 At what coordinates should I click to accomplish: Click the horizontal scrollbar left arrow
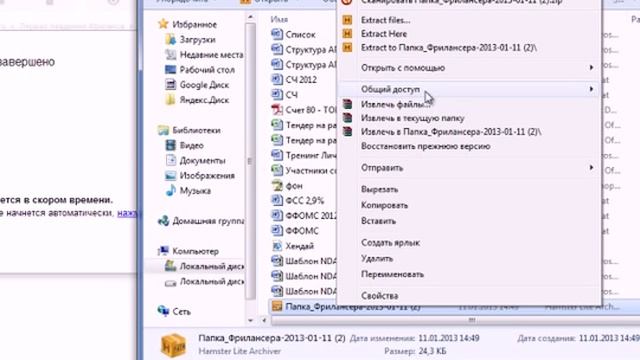pos(264,320)
